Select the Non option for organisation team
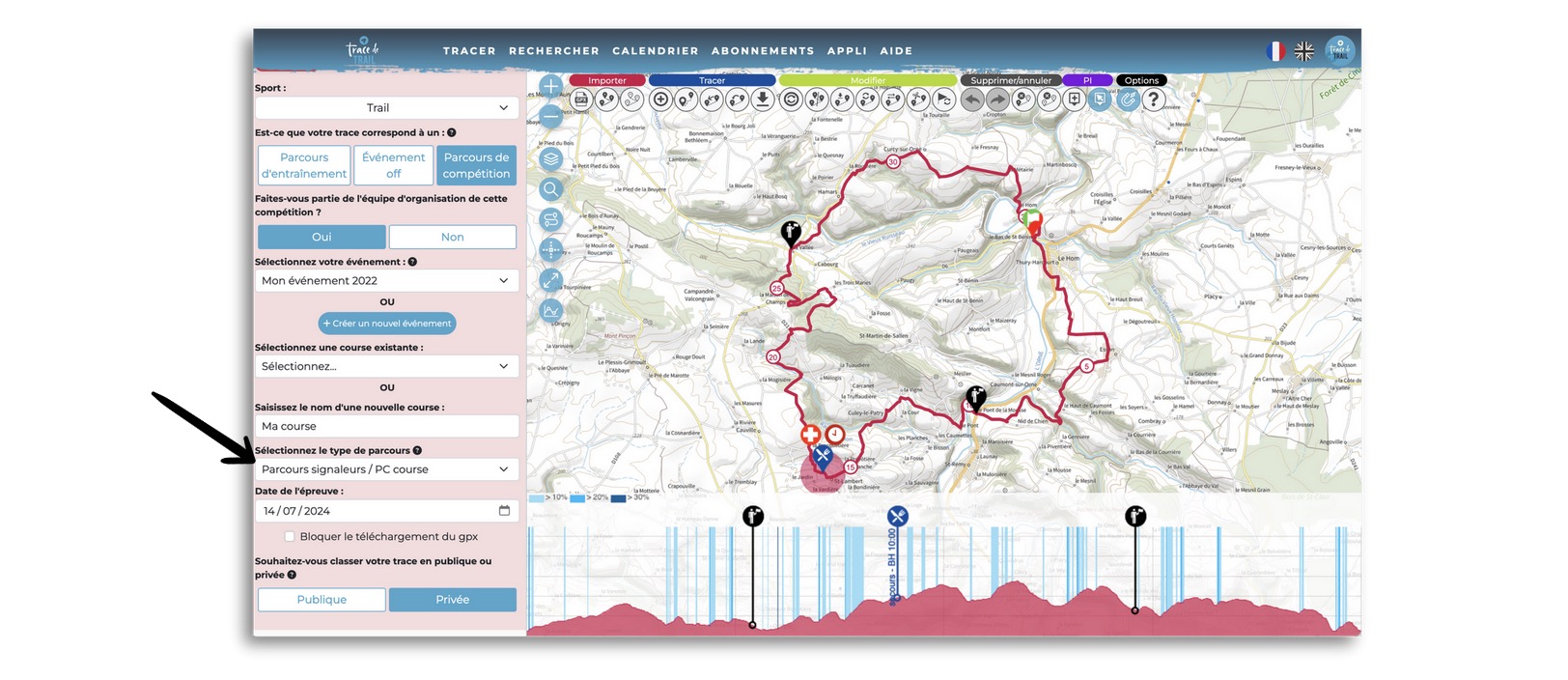The image size is (1568, 680). pos(452,238)
